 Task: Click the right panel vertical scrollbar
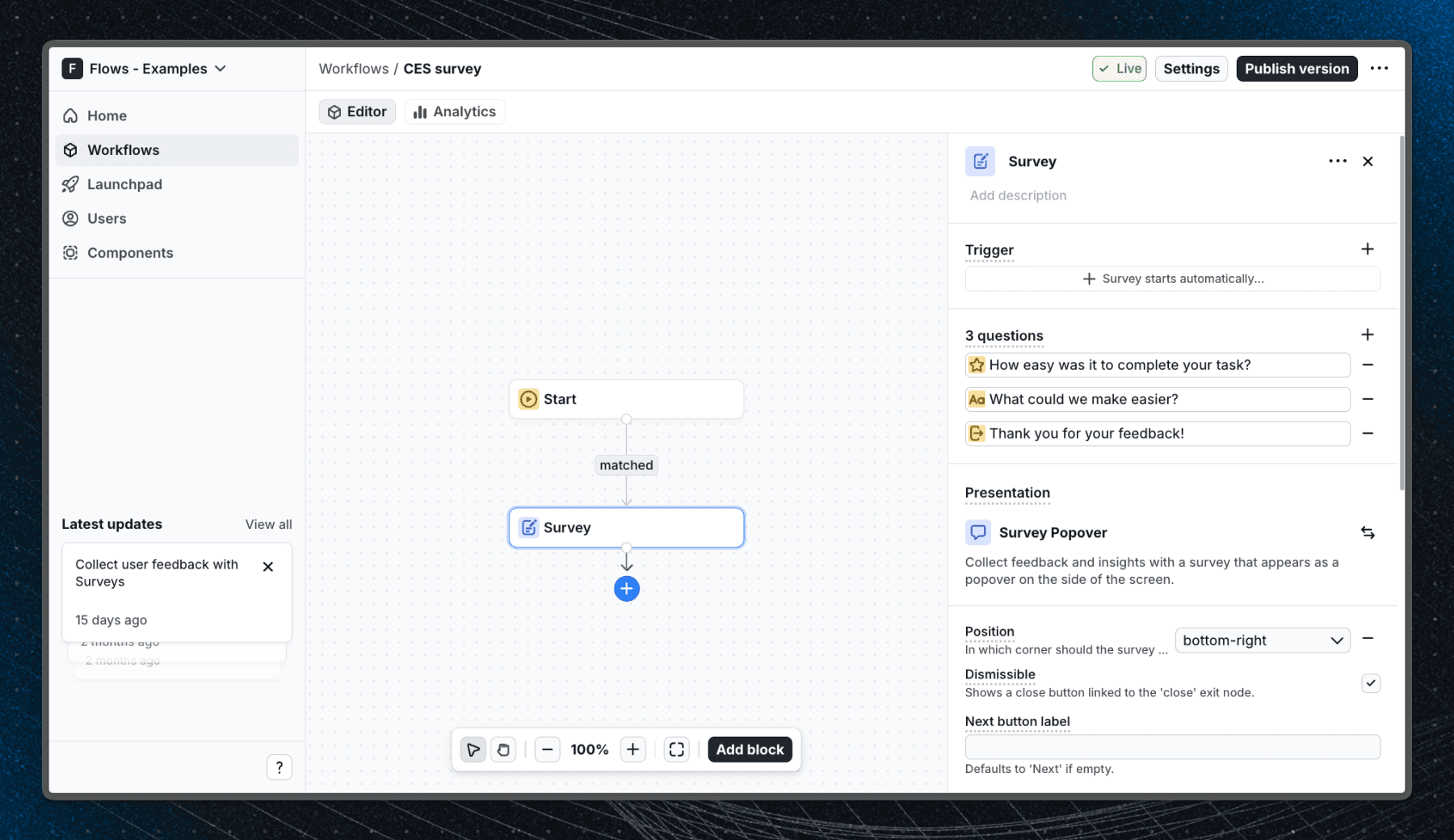tap(1401, 313)
